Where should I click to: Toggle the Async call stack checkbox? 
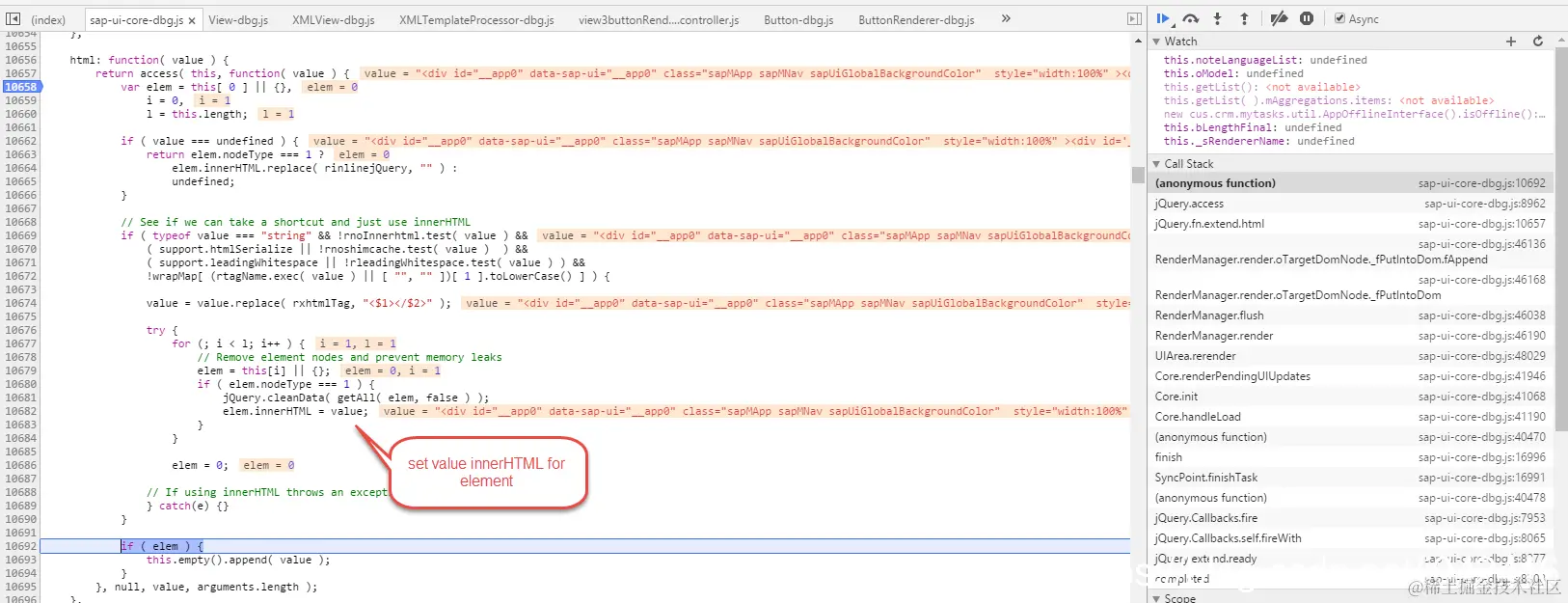point(1340,18)
